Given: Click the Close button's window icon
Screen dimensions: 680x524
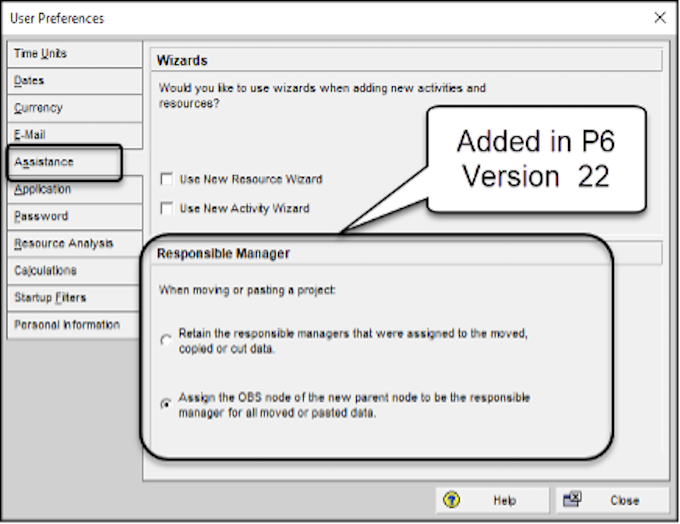Looking at the screenshot, I should pyautogui.click(x=572, y=500).
